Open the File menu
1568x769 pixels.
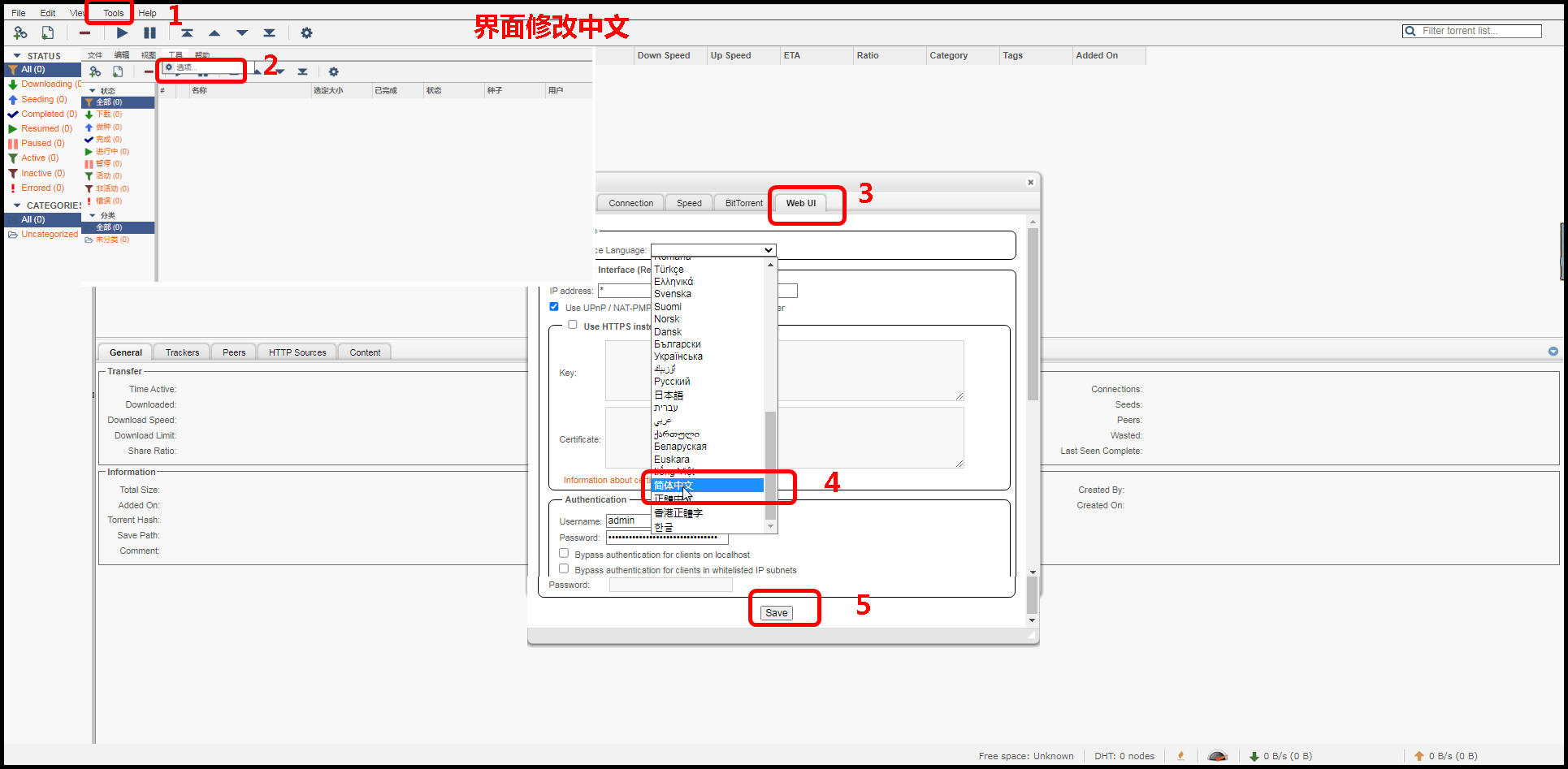point(19,13)
